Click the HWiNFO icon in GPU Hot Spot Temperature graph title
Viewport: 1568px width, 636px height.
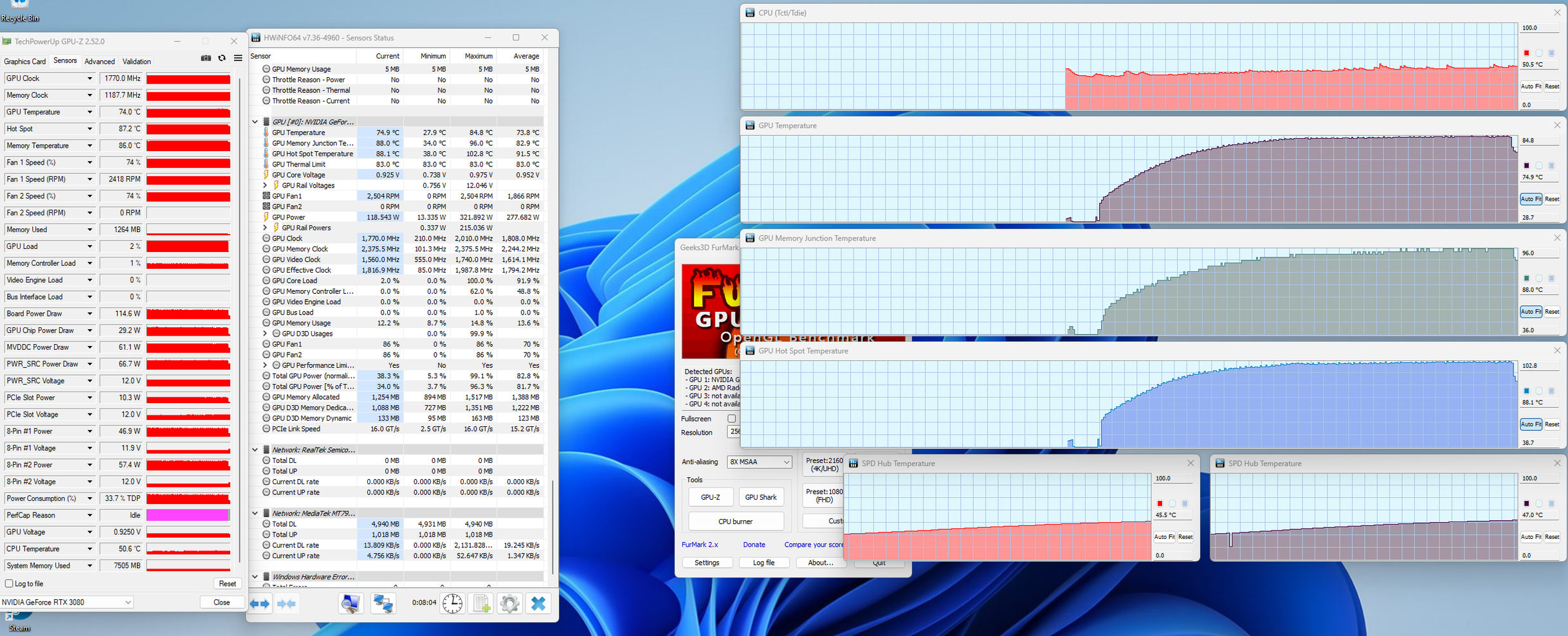750,351
